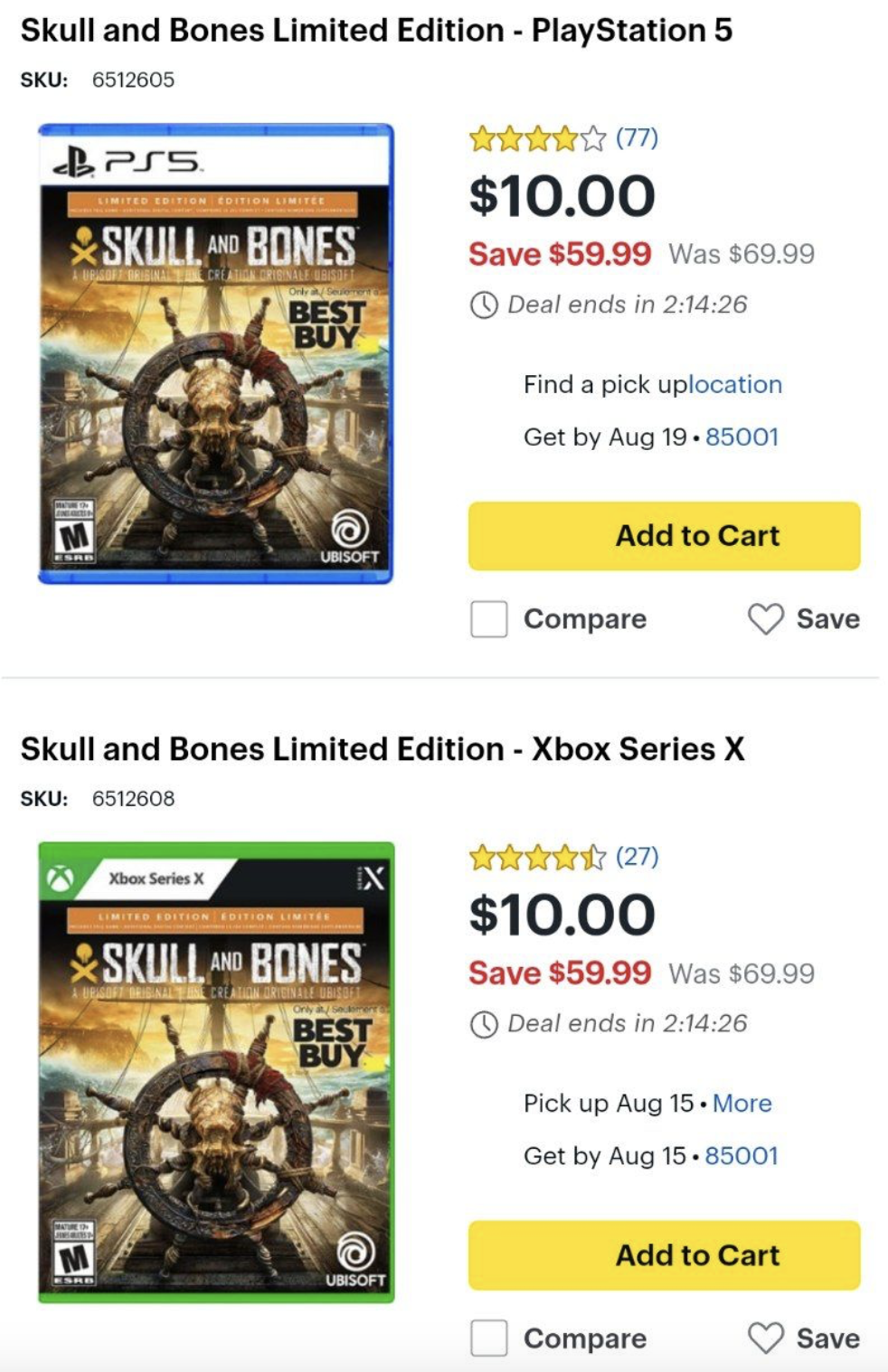Screen dimensions: 888x1372
Task: Open the pick up location link
Action: (x=735, y=385)
